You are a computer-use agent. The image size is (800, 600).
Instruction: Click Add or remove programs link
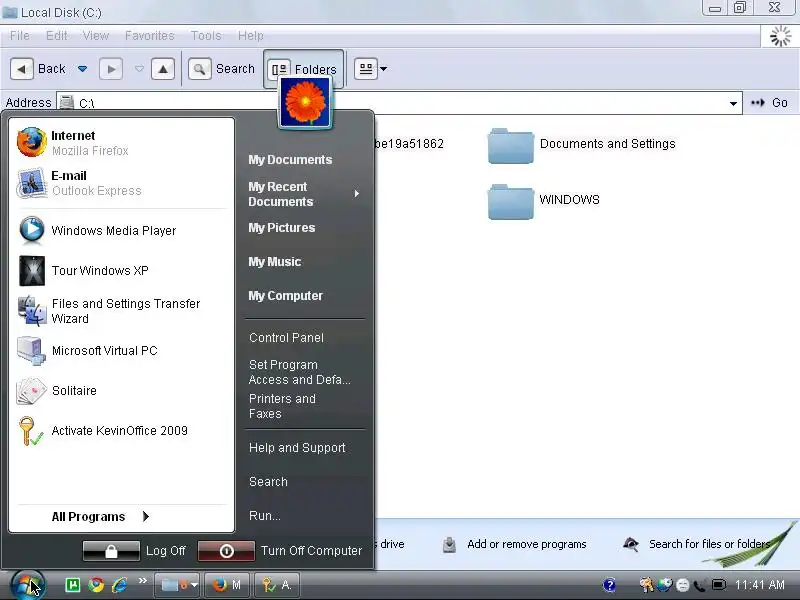515,544
